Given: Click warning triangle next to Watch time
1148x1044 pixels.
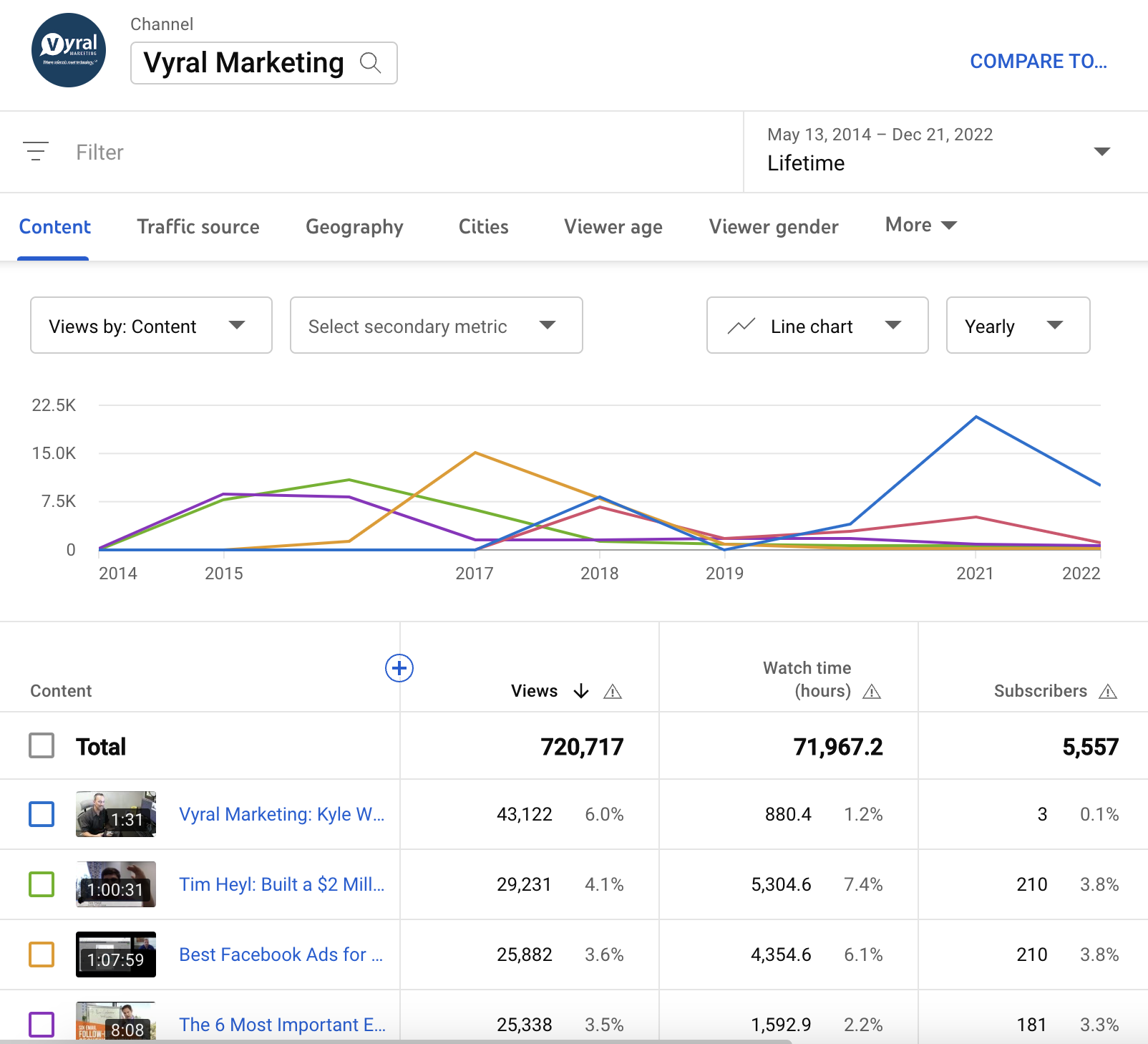Looking at the screenshot, I should coord(872,692).
